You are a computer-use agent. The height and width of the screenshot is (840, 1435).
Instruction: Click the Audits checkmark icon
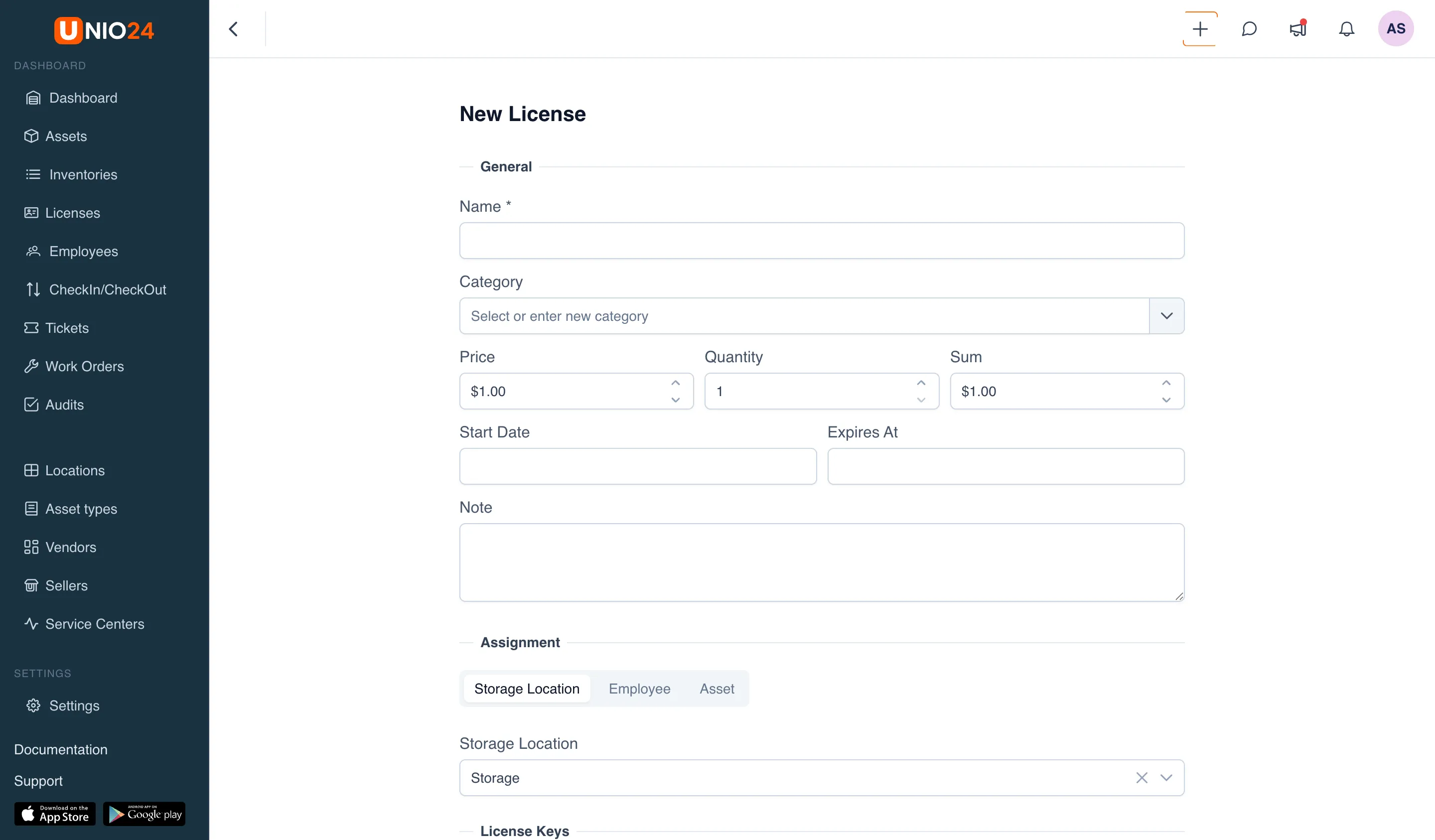31,405
